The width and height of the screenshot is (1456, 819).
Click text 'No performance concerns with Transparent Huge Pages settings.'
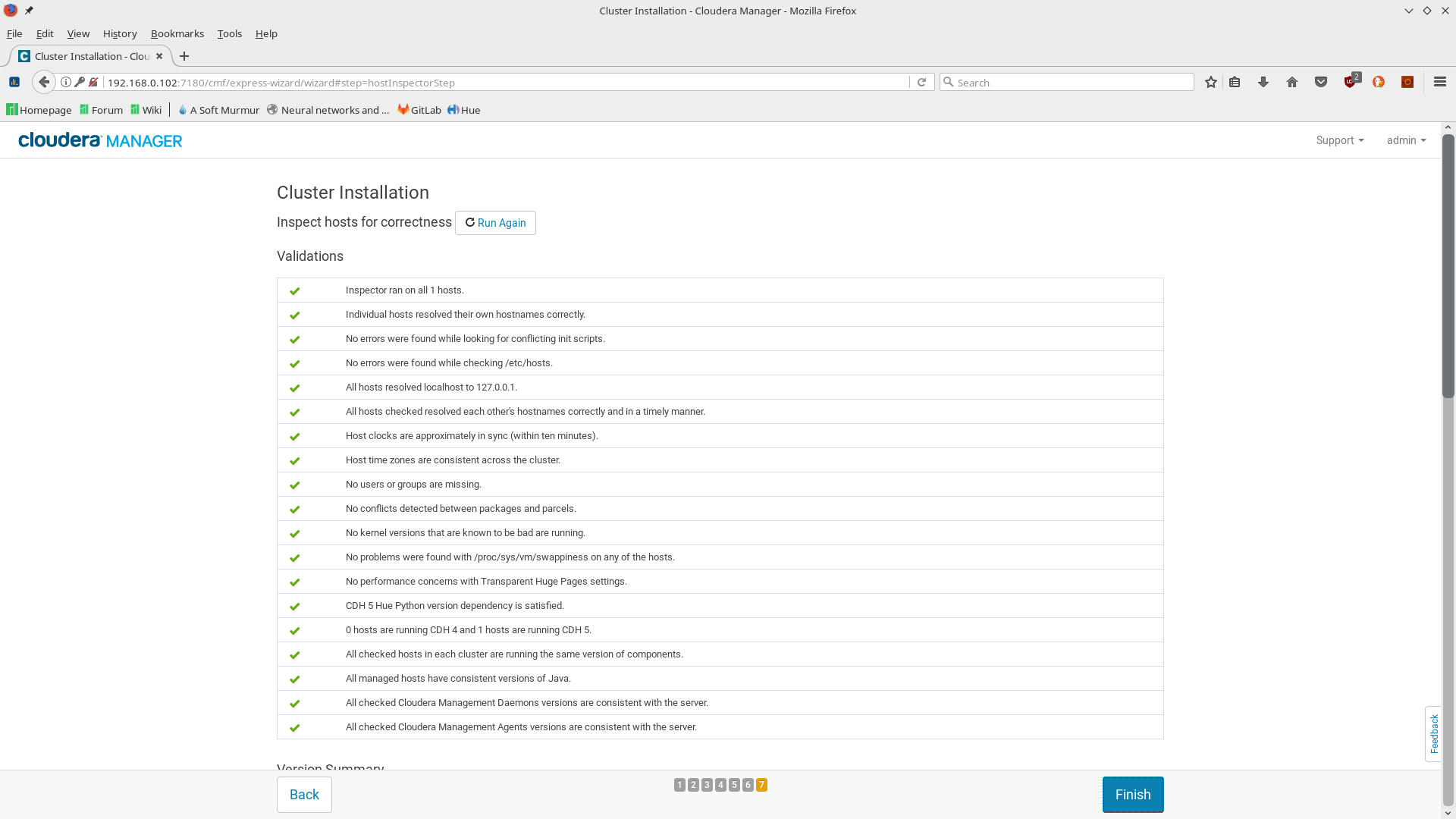click(x=486, y=582)
